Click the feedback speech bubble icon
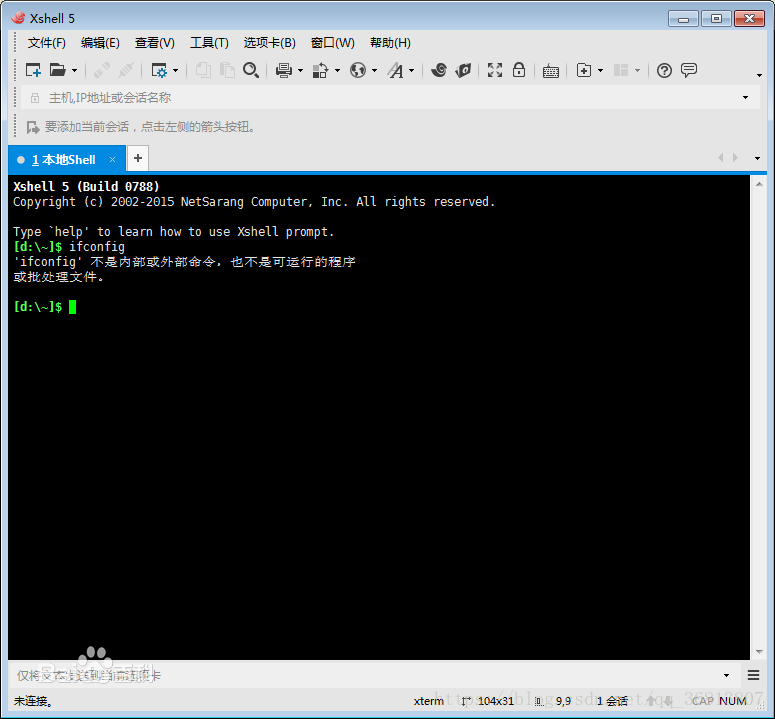Screen dimensions: 775x719 (x=689, y=70)
